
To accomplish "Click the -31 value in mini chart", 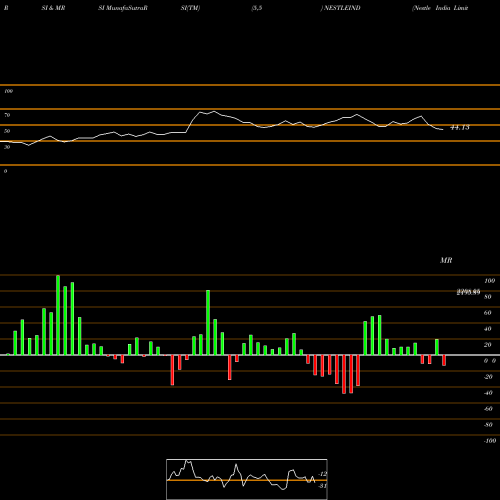I will click(323, 486).
